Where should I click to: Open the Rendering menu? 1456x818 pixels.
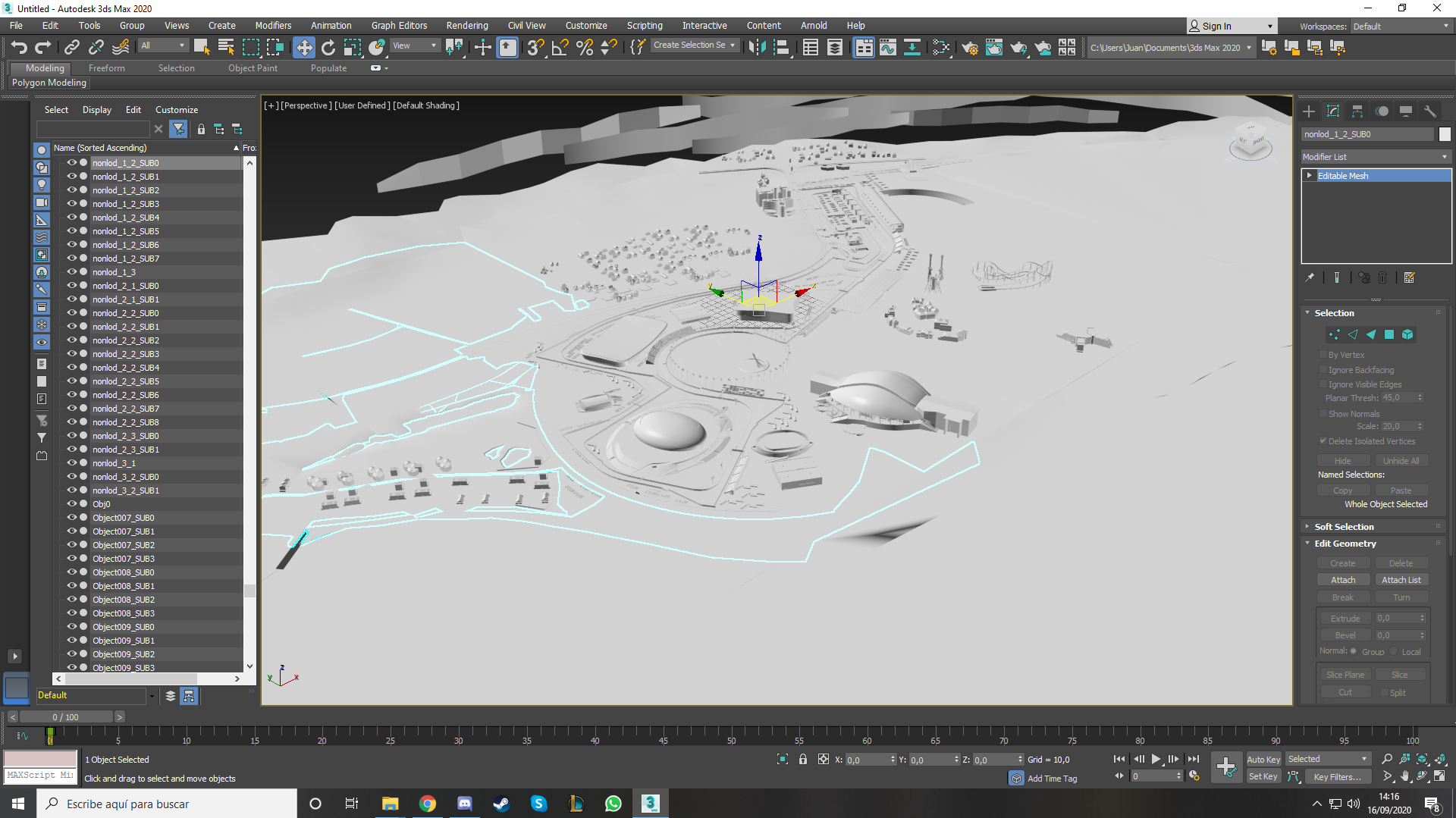pos(467,26)
